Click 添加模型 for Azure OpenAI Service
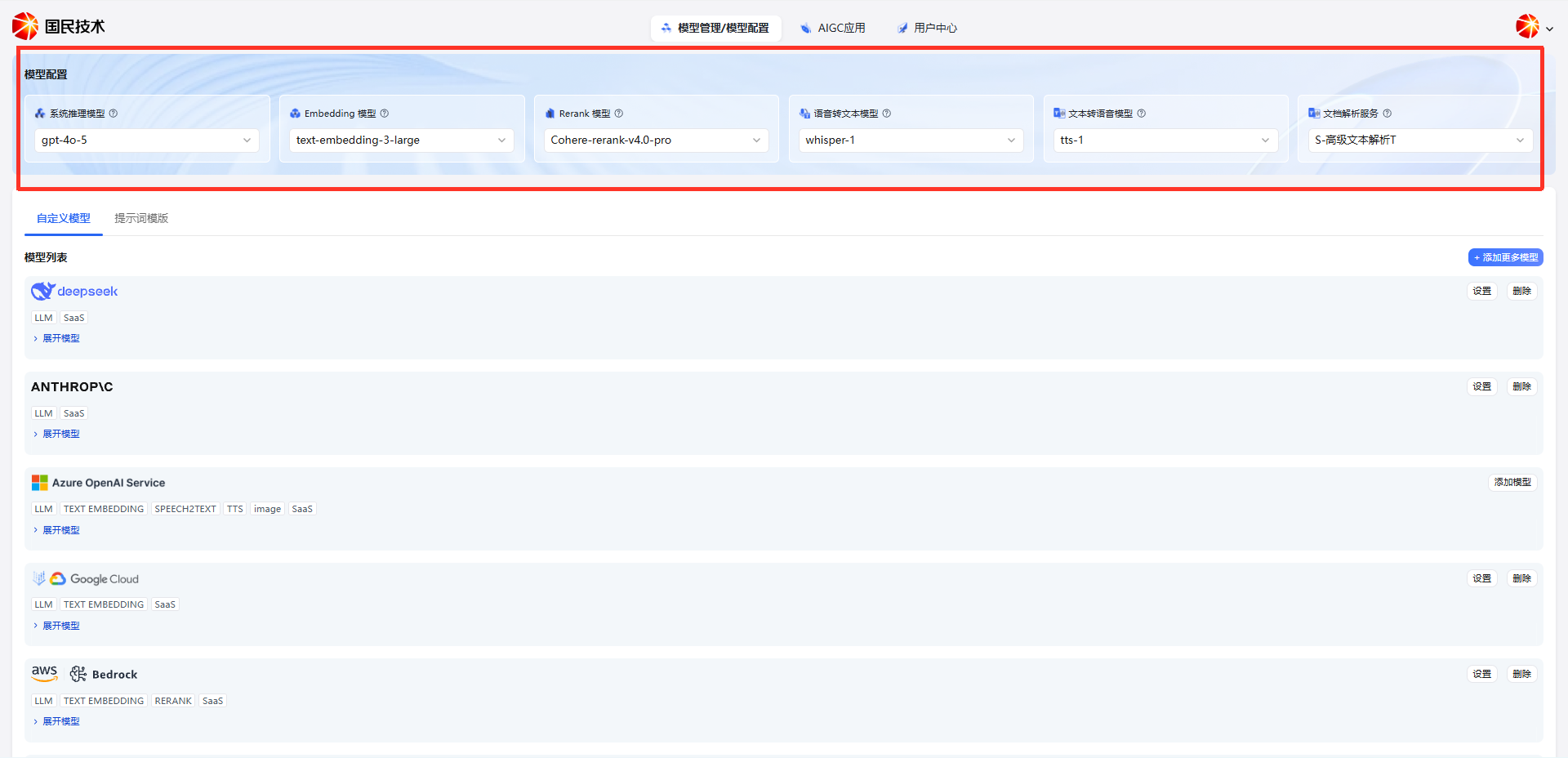The image size is (1568, 758). (1513, 482)
